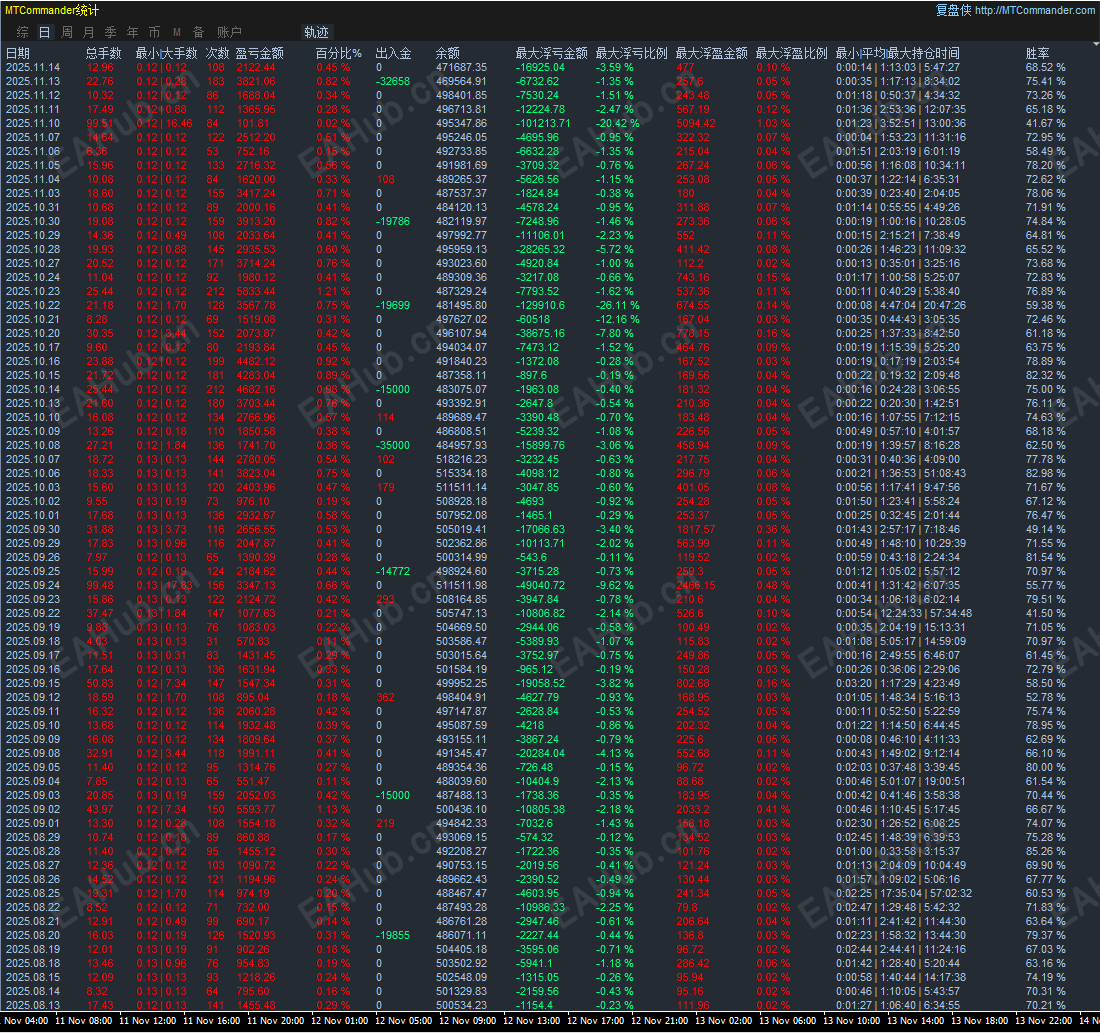Click the MTCommander统计 title text
This screenshot has width=1100, height=1034.
pos(52,10)
